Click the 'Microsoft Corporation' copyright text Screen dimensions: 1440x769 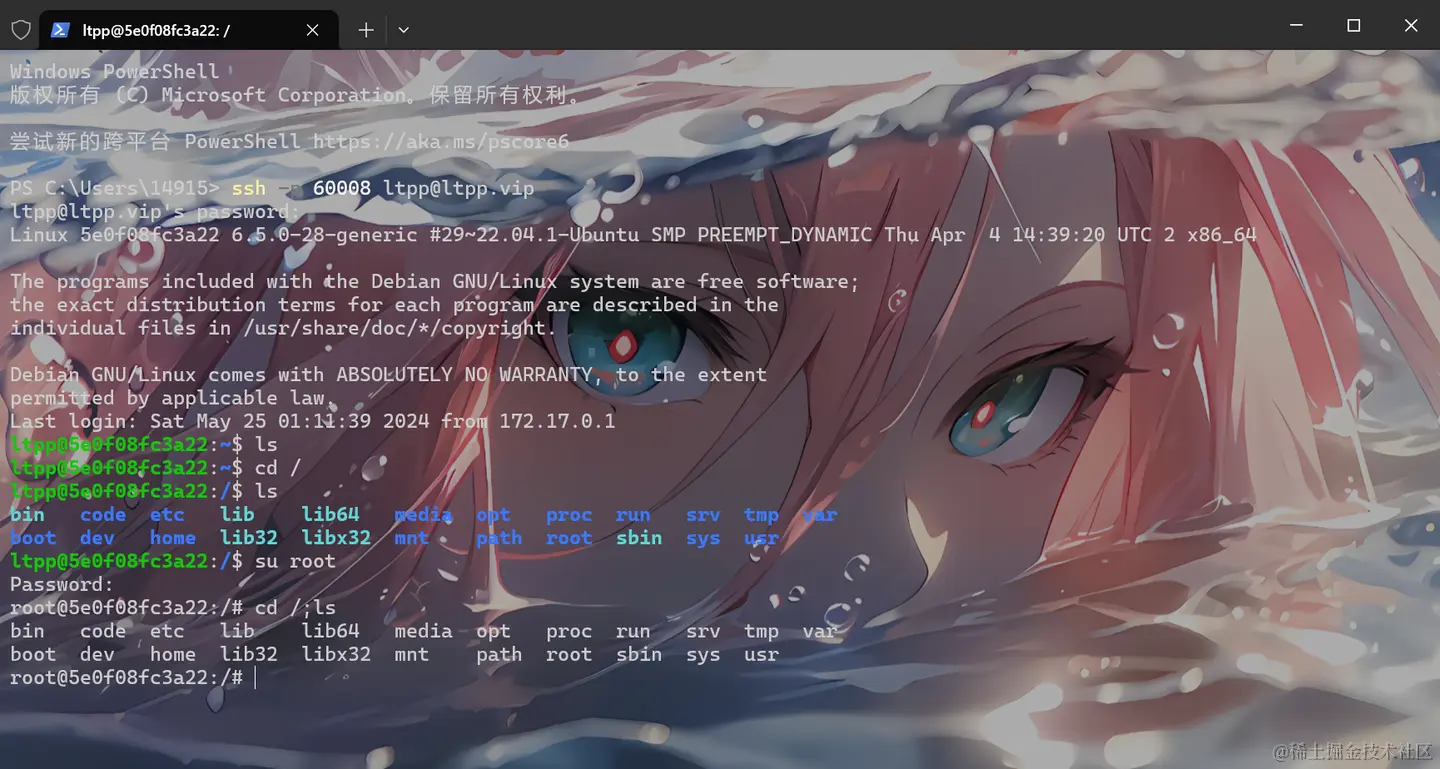[x=284, y=95]
